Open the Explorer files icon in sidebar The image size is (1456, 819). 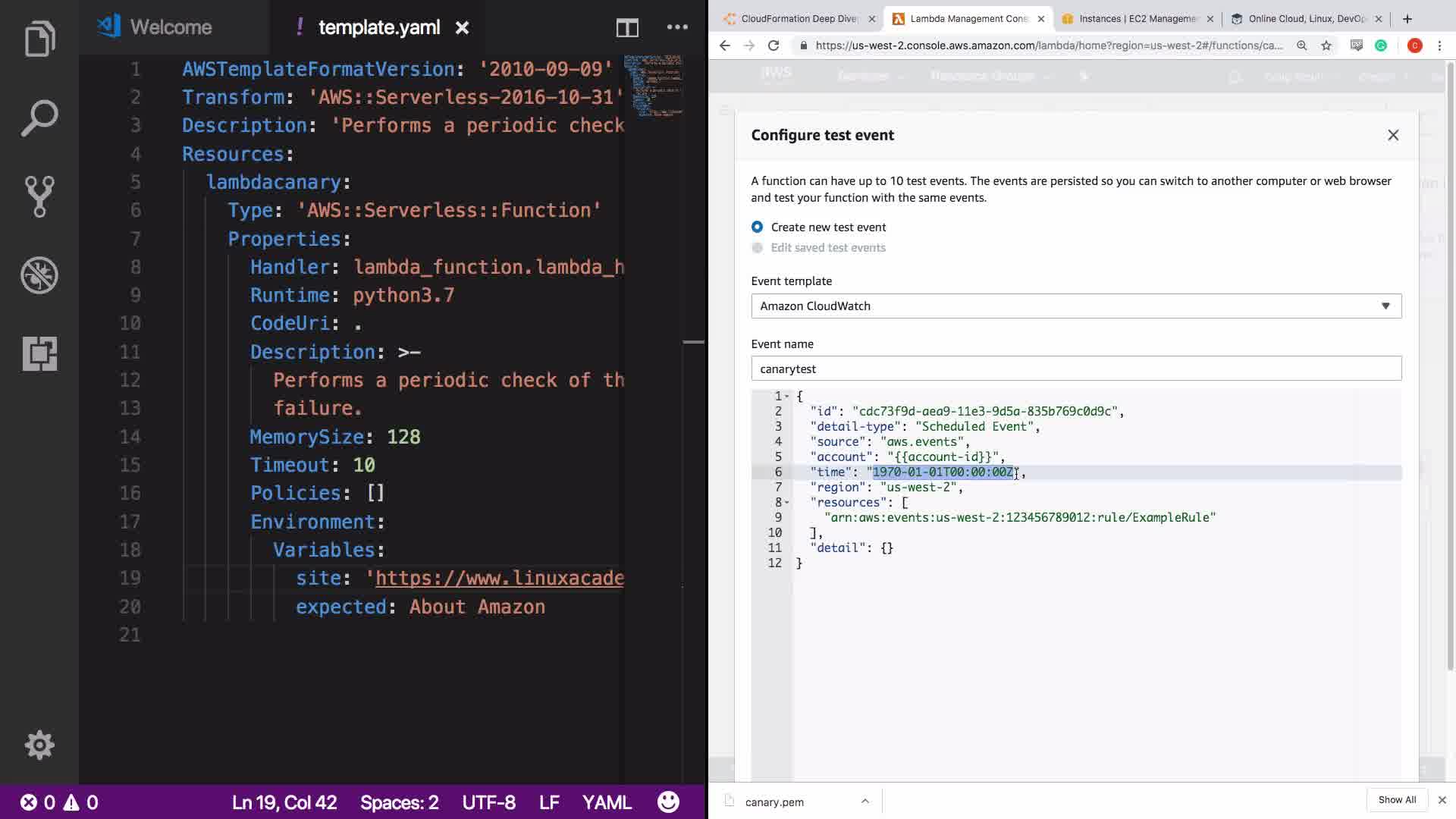[x=39, y=38]
